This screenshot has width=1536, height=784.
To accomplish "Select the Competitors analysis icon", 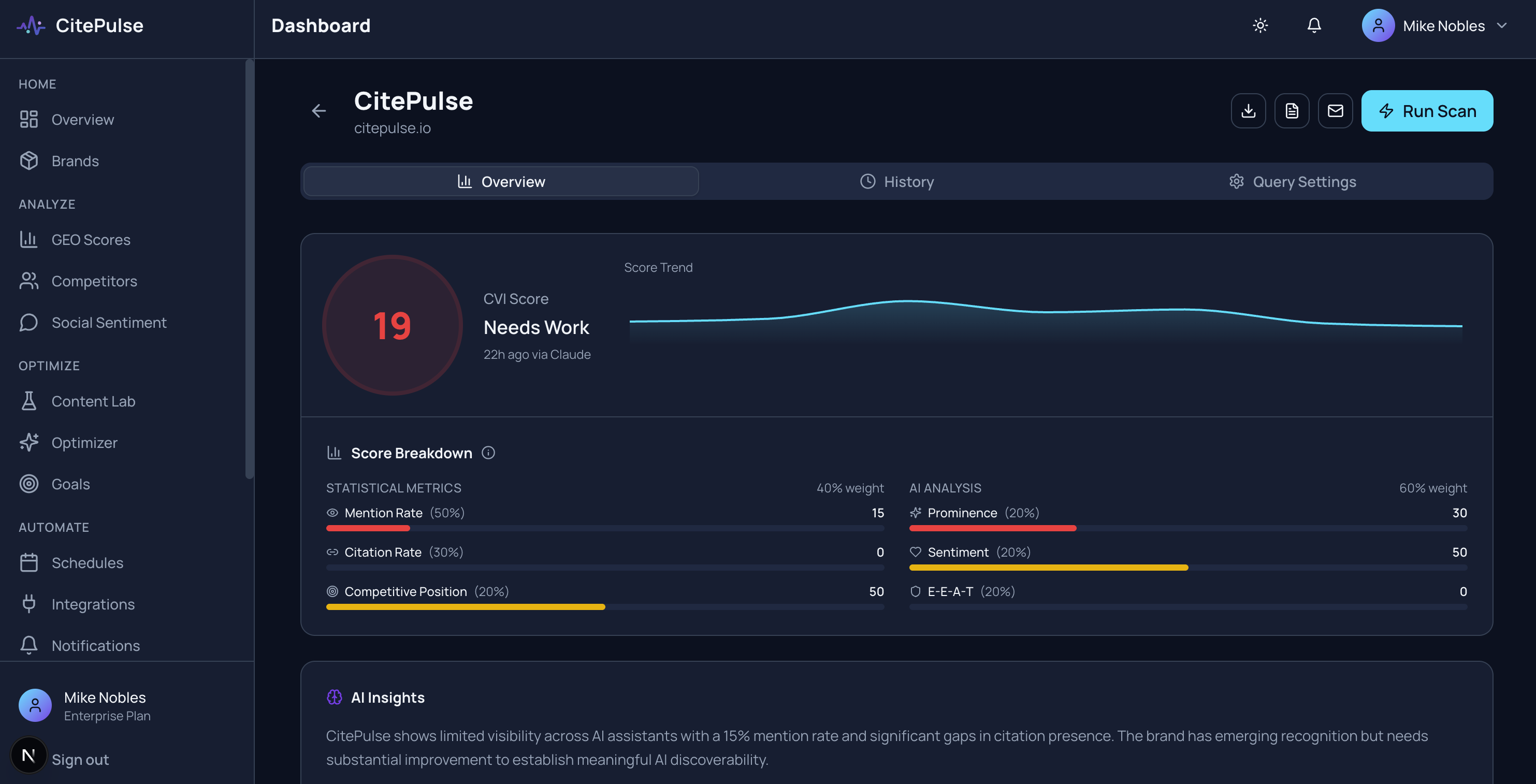I will tap(28, 281).
